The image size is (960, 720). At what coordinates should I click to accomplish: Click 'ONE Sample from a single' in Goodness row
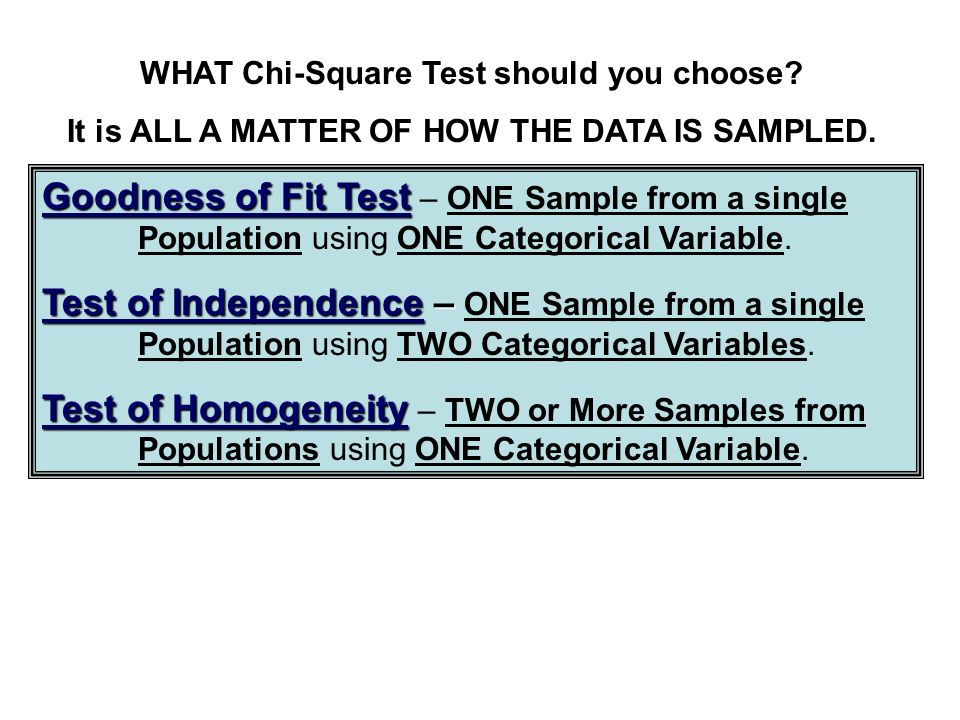647,199
